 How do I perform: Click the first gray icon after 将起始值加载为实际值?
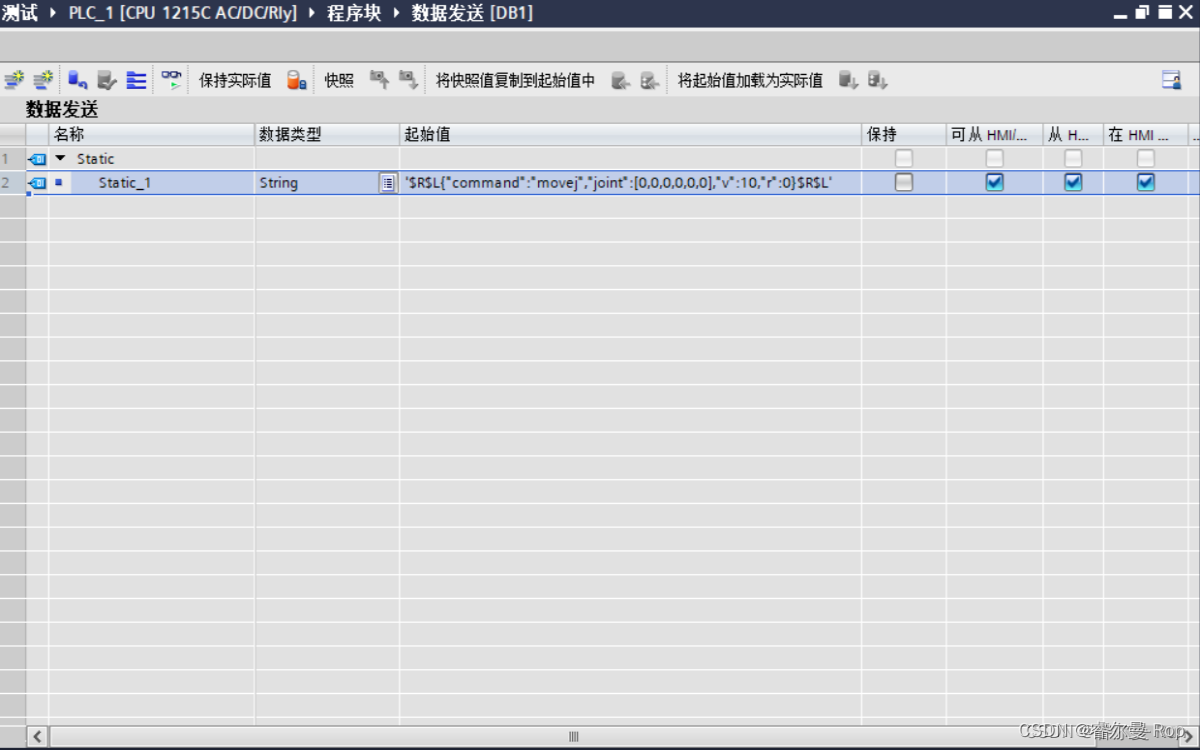pyautogui.click(x=848, y=80)
